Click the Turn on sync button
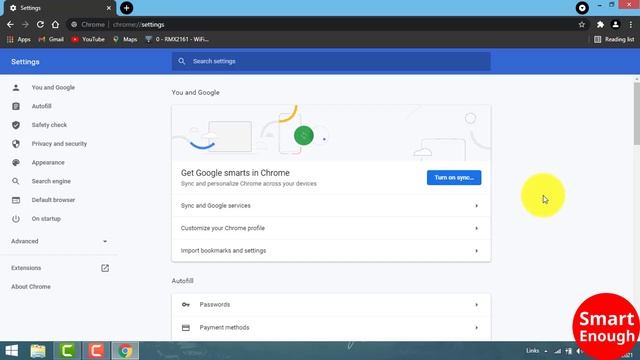Viewport: 640px width, 360px height. point(454,178)
